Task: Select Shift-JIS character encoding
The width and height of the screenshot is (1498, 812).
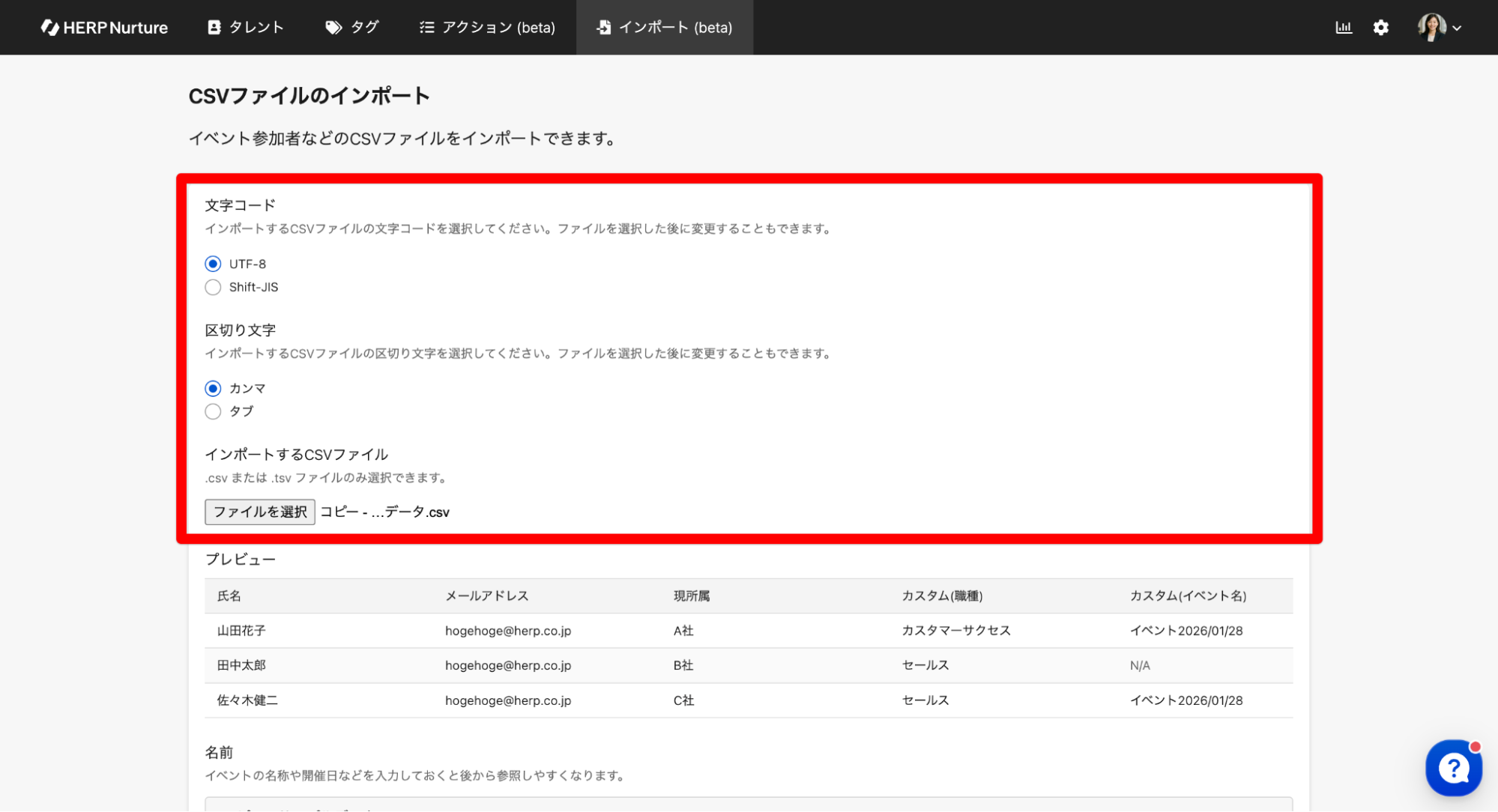Action: pyautogui.click(x=213, y=287)
